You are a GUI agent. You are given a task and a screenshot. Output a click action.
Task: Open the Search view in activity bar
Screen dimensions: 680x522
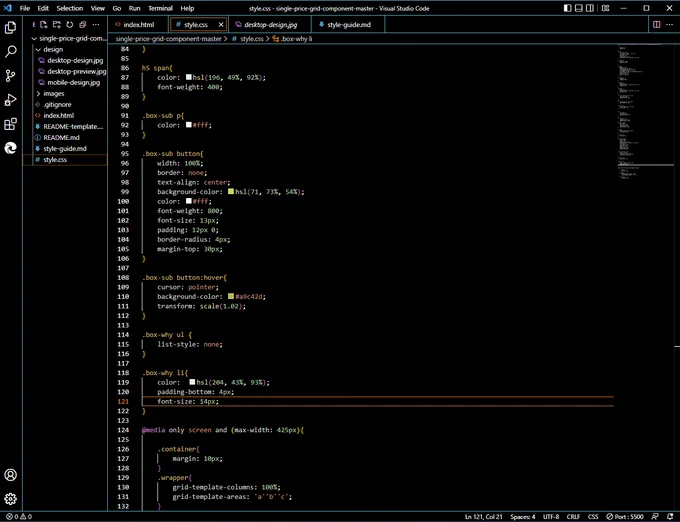click(x=10, y=52)
